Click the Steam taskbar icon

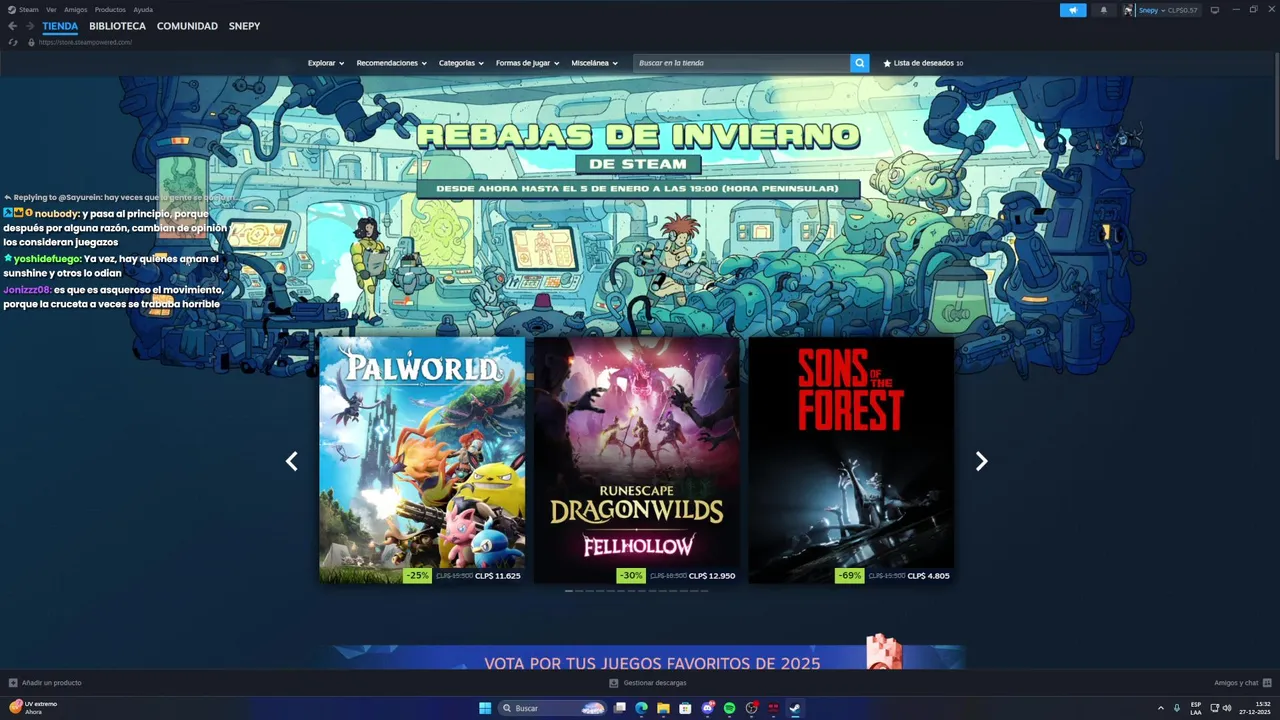795,708
